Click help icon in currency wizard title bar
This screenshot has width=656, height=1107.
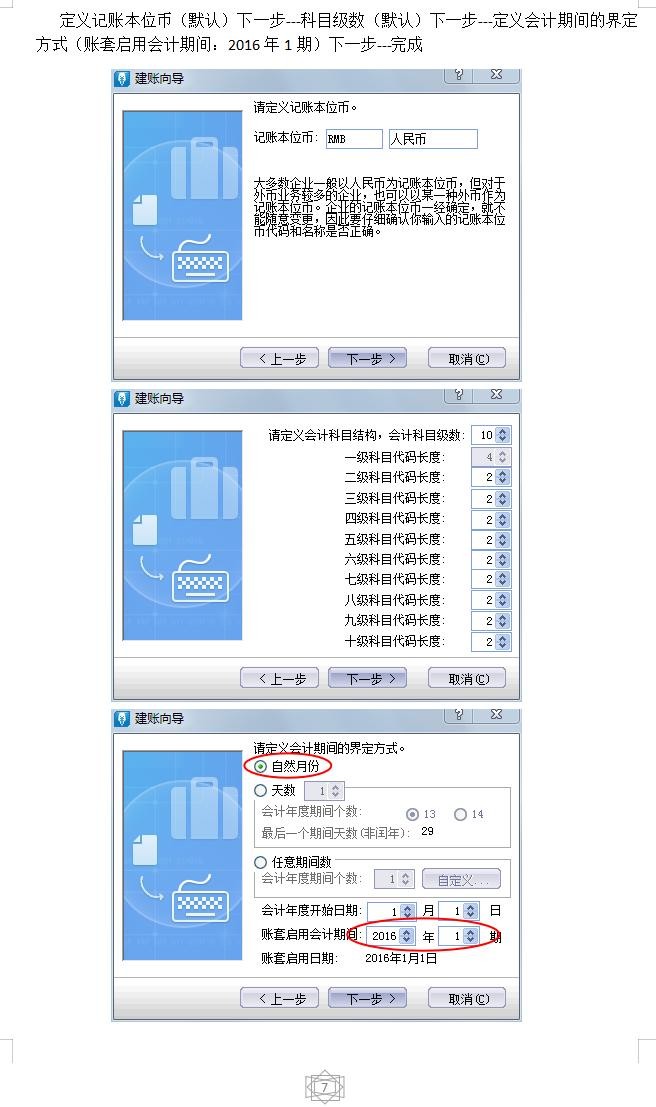tap(460, 75)
